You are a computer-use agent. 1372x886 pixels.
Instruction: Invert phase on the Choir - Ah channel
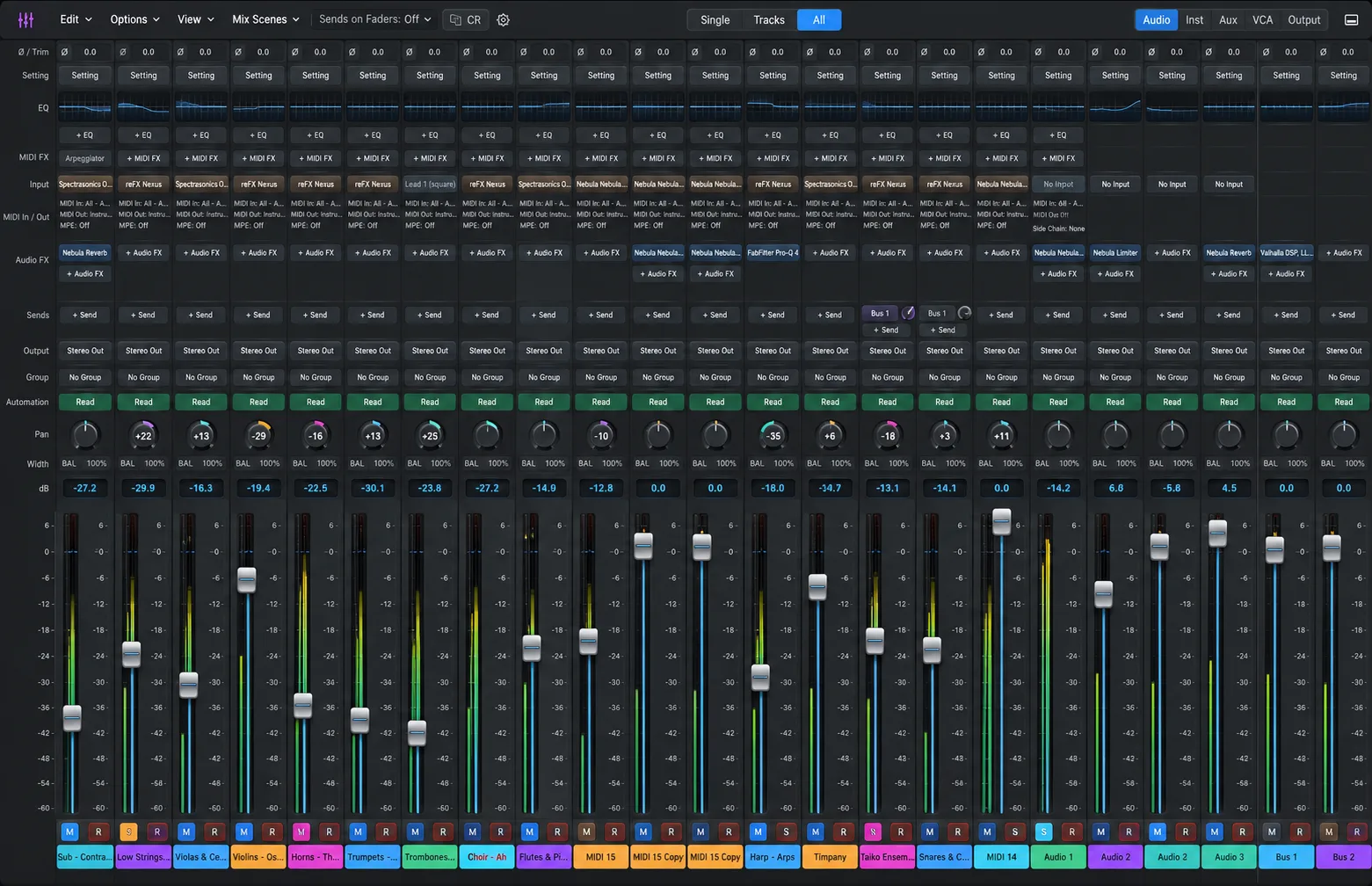[x=467, y=52]
